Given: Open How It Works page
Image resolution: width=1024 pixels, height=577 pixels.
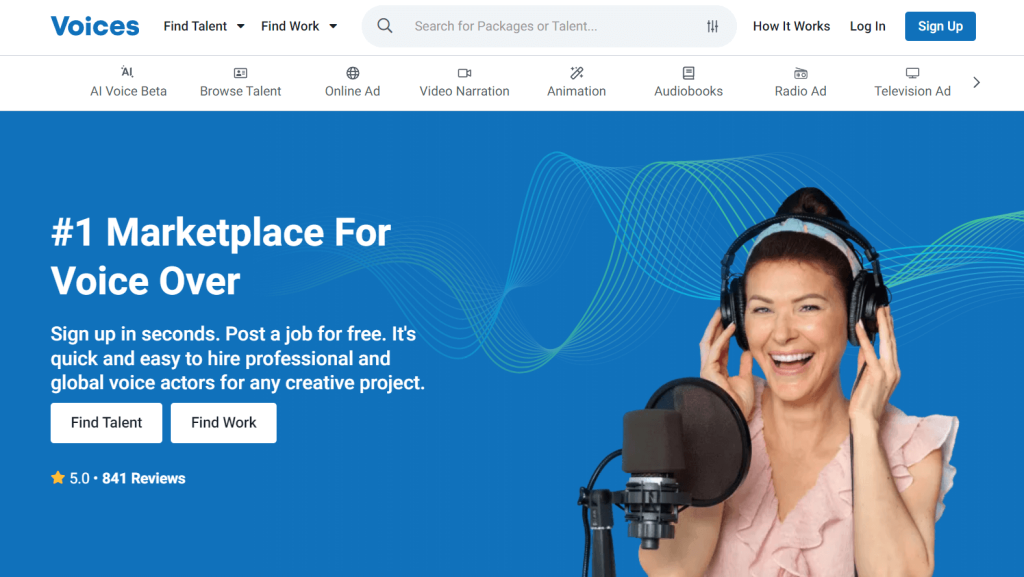Looking at the screenshot, I should (791, 26).
